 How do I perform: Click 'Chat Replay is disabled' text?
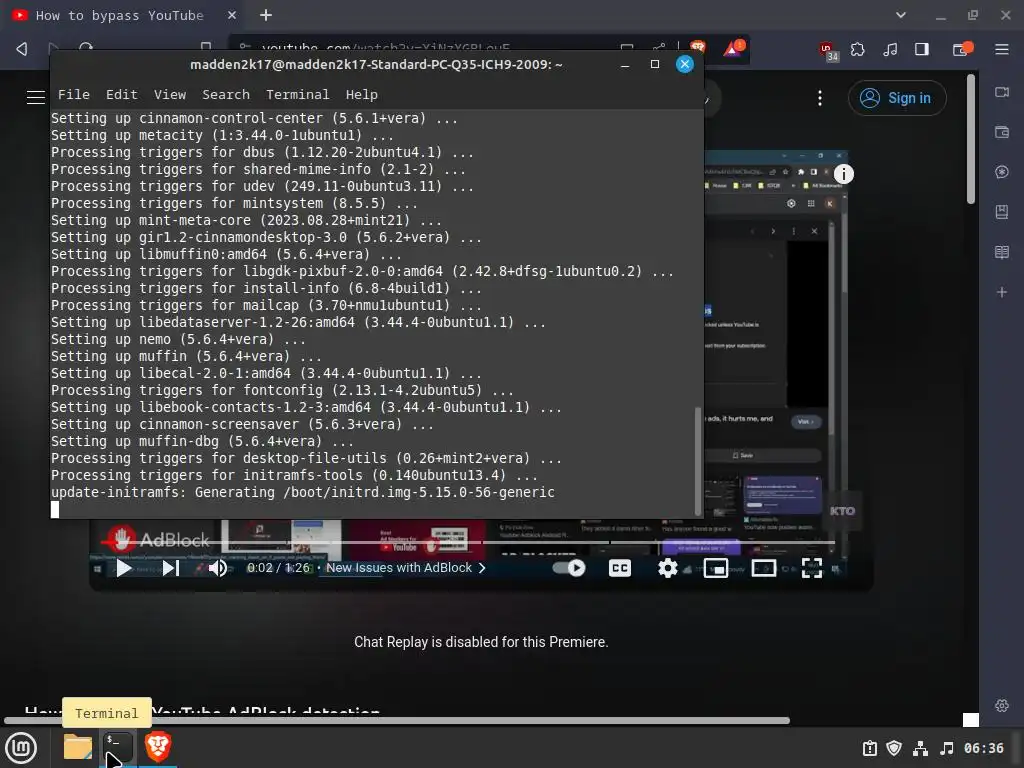[481, 642]
